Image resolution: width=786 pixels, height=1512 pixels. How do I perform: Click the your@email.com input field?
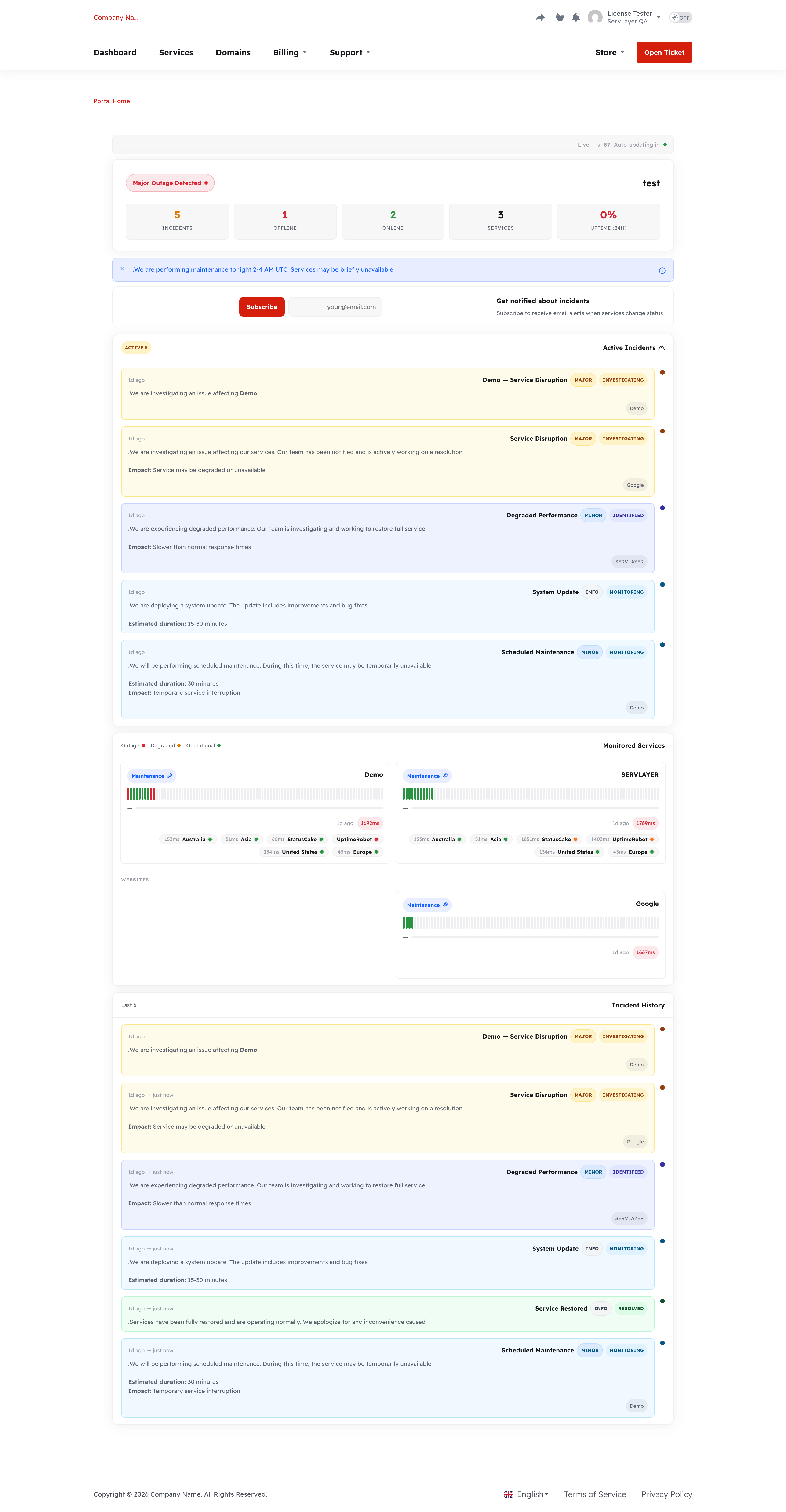point(335,307)
